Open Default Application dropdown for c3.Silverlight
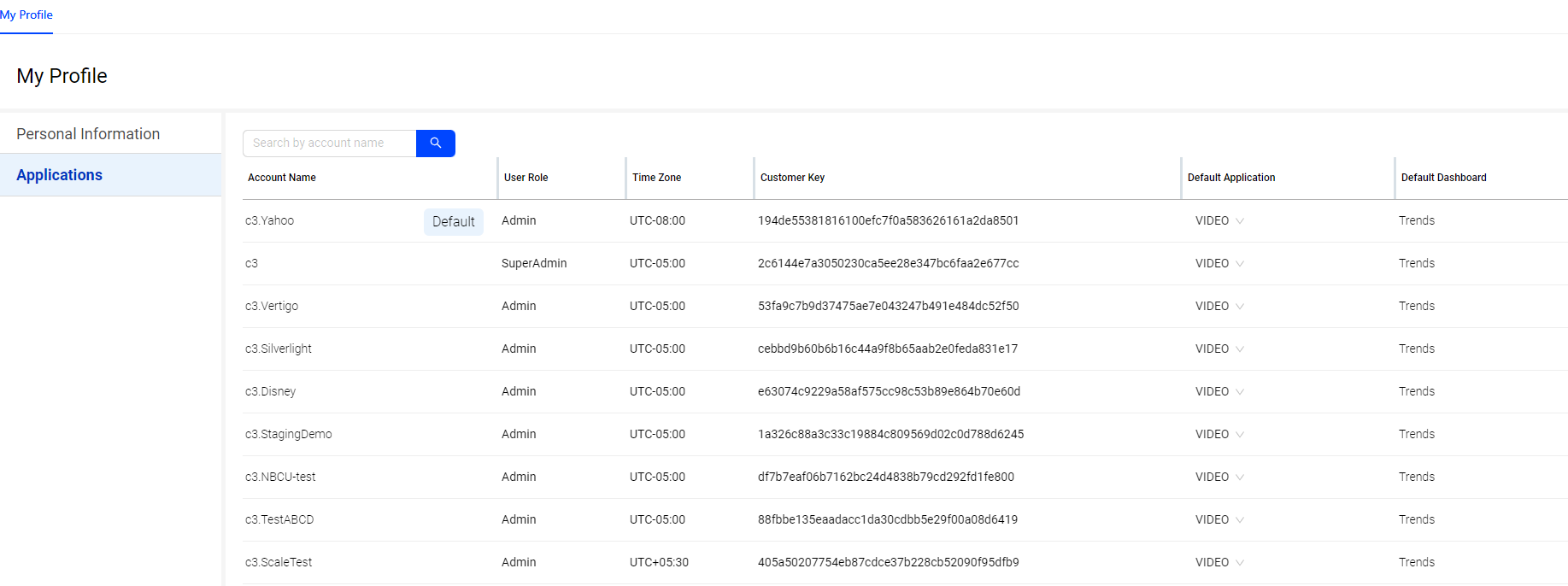Viewport: 1568px width, 586px height. click(x=1219, y=349)
